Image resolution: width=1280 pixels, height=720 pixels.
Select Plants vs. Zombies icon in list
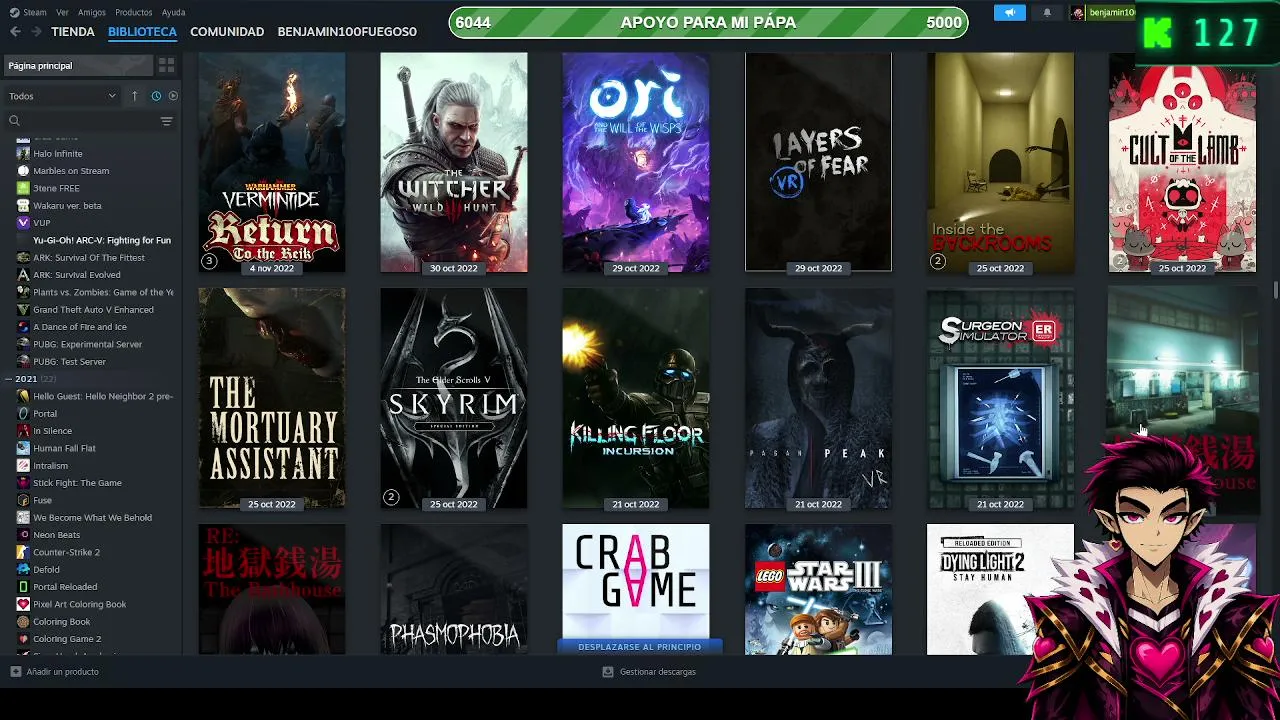click(x=24, y=292)
